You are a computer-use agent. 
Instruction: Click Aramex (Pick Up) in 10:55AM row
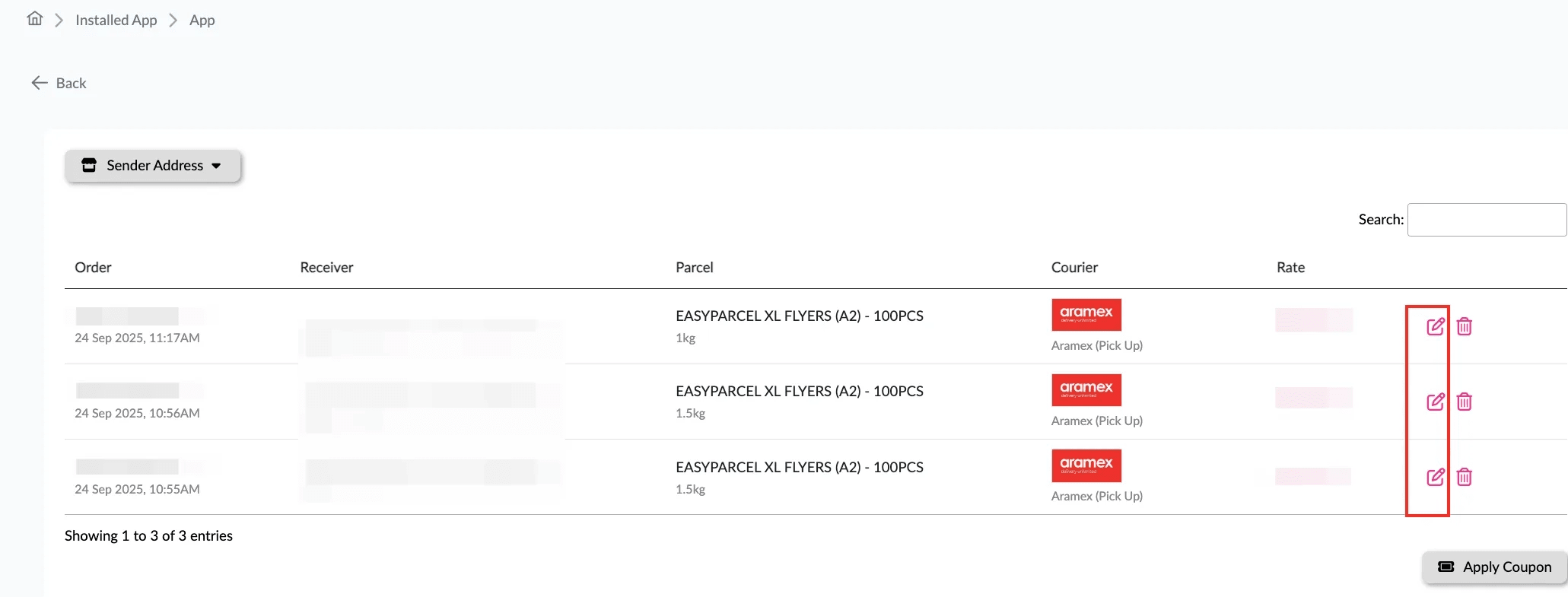[1096, 496]
